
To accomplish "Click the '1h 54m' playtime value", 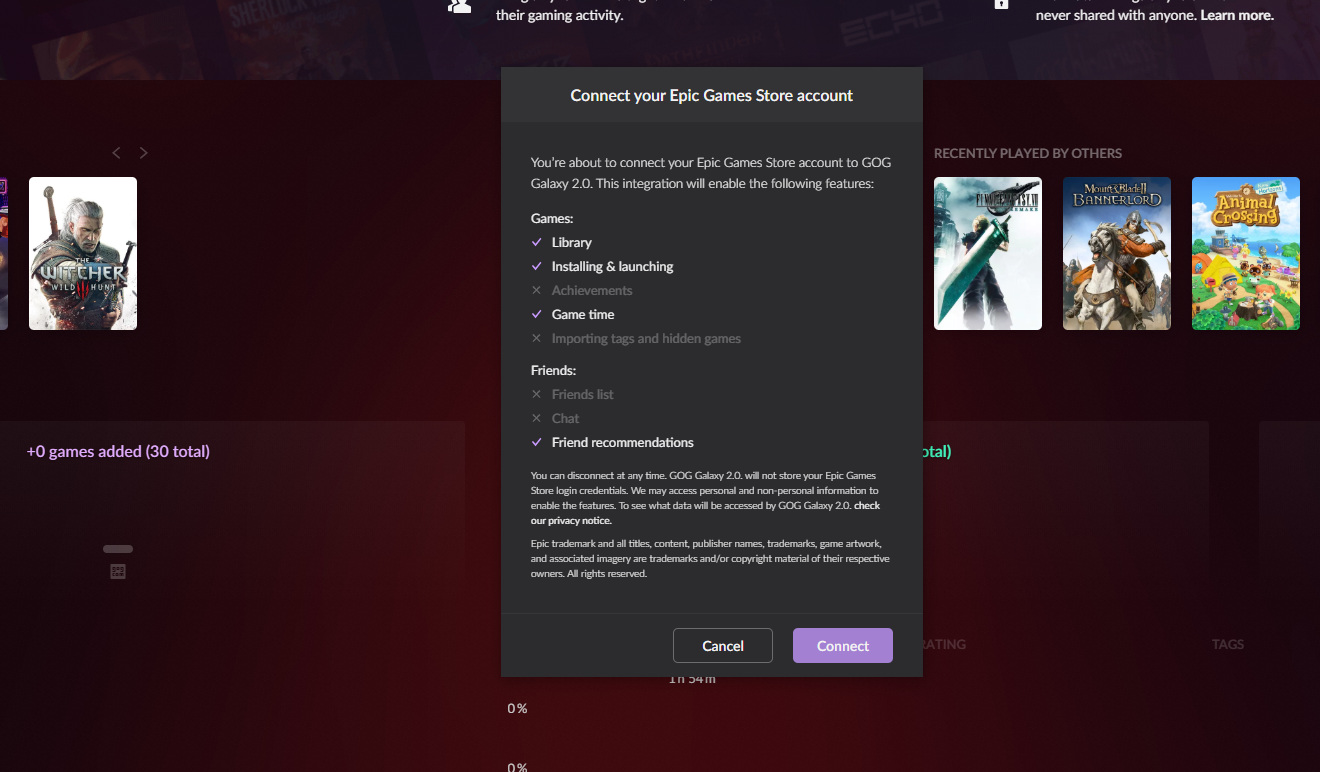I will click(x=692, y=680).
